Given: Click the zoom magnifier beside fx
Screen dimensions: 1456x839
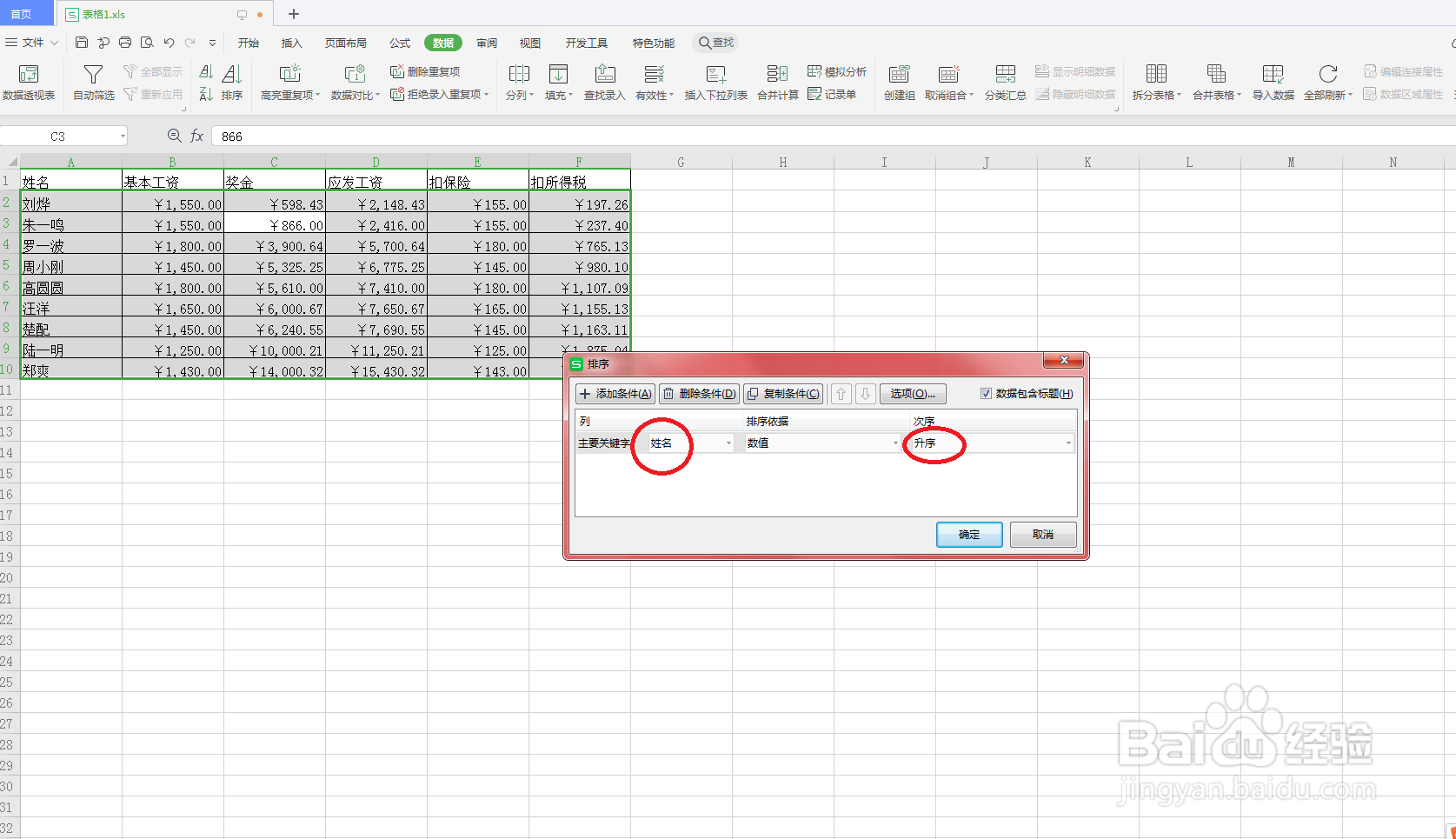Looking at the screenshot, I should (x=174, y=137).
